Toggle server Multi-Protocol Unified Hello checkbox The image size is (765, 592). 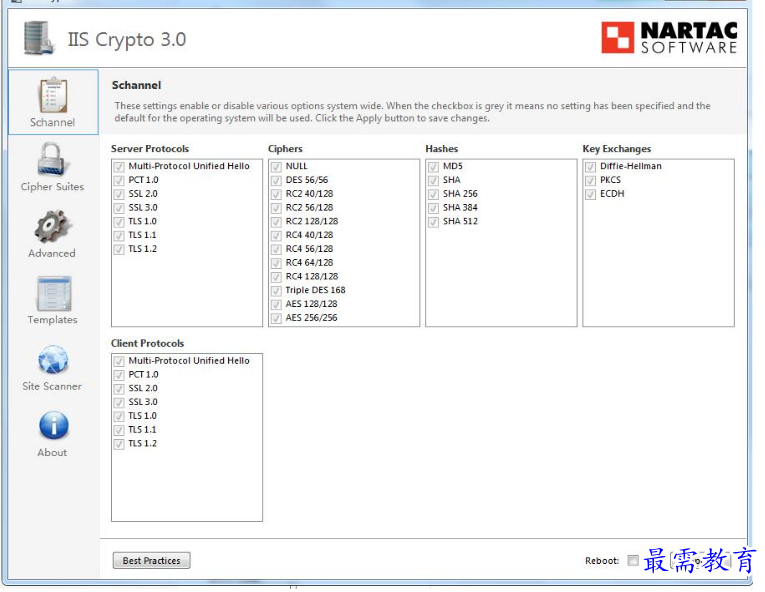point(119,166)
